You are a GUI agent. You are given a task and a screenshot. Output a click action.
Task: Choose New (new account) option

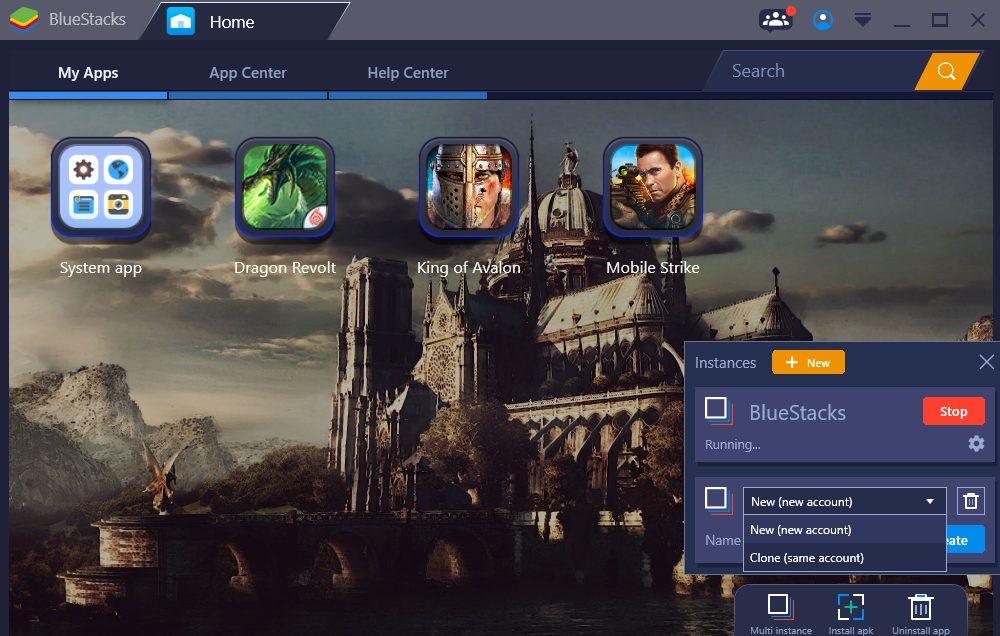(844, 529)
